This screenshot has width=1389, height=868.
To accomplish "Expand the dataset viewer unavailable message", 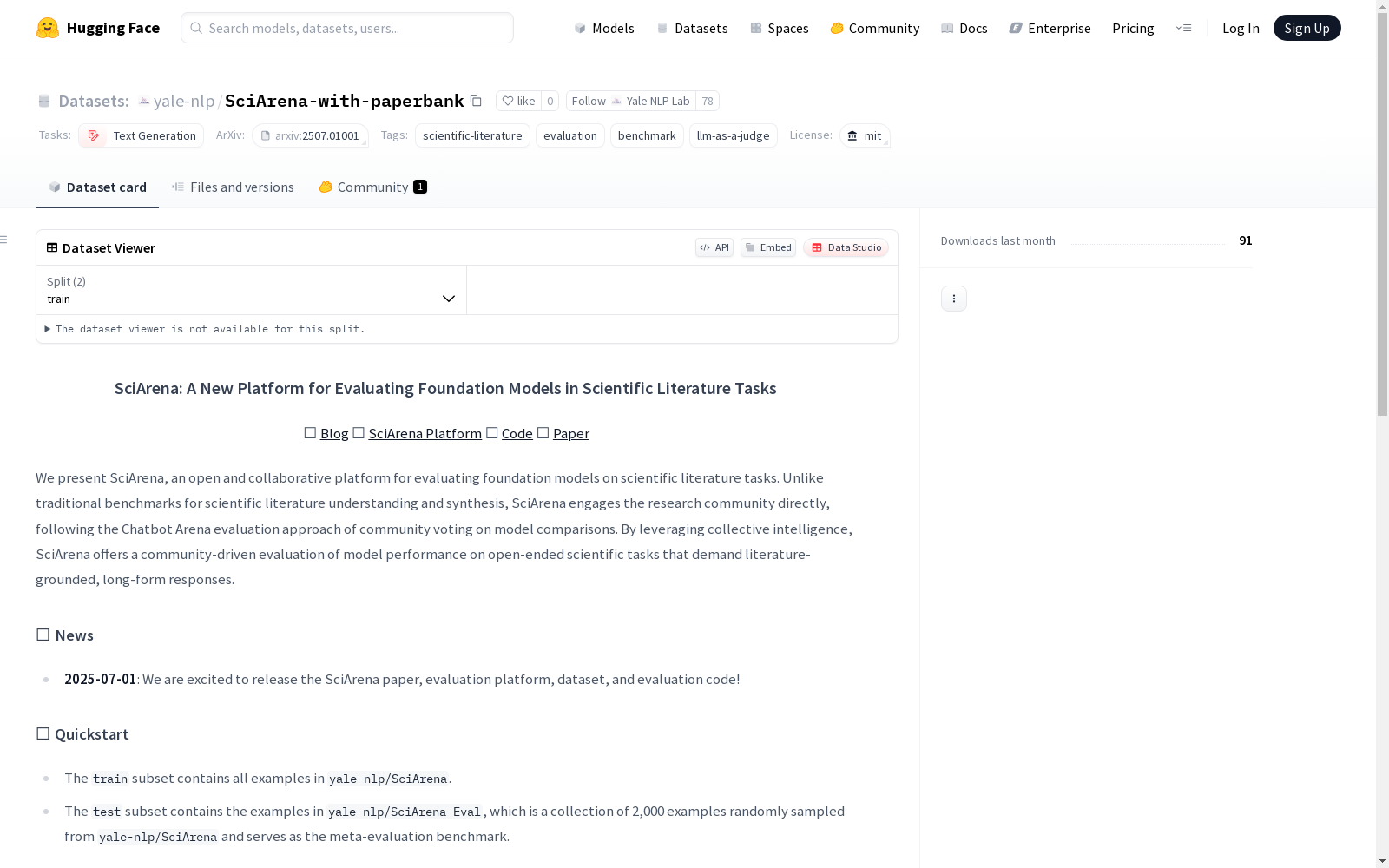I will point(205,329).
